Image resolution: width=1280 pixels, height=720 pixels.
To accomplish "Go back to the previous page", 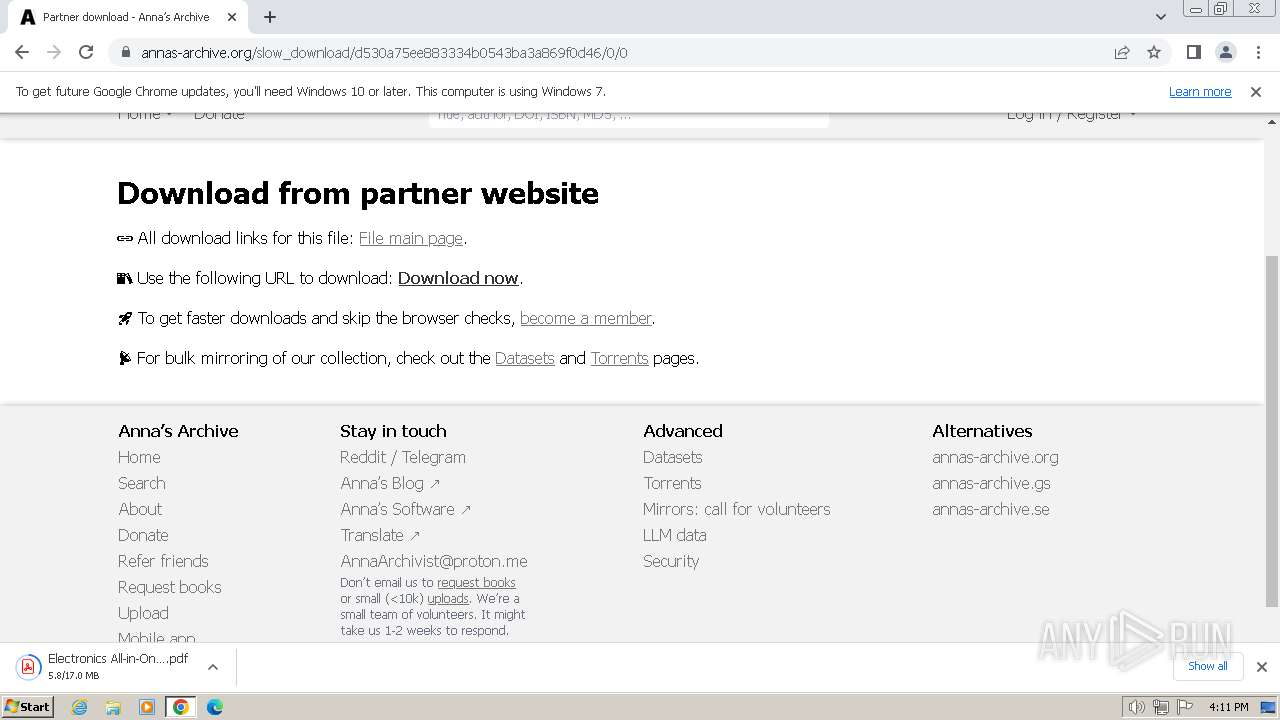I will pos(22,52).
